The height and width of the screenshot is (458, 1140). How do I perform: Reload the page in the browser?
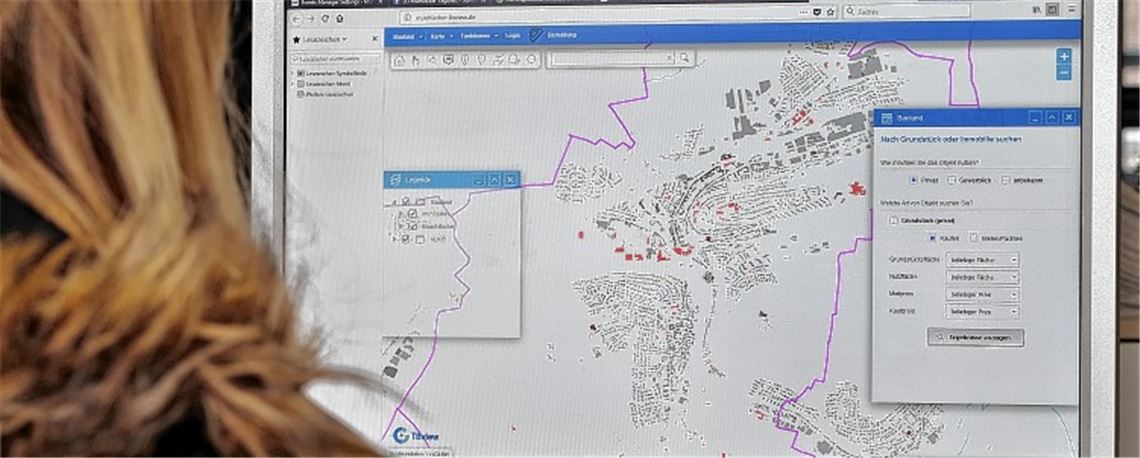[x=325, y=19]
